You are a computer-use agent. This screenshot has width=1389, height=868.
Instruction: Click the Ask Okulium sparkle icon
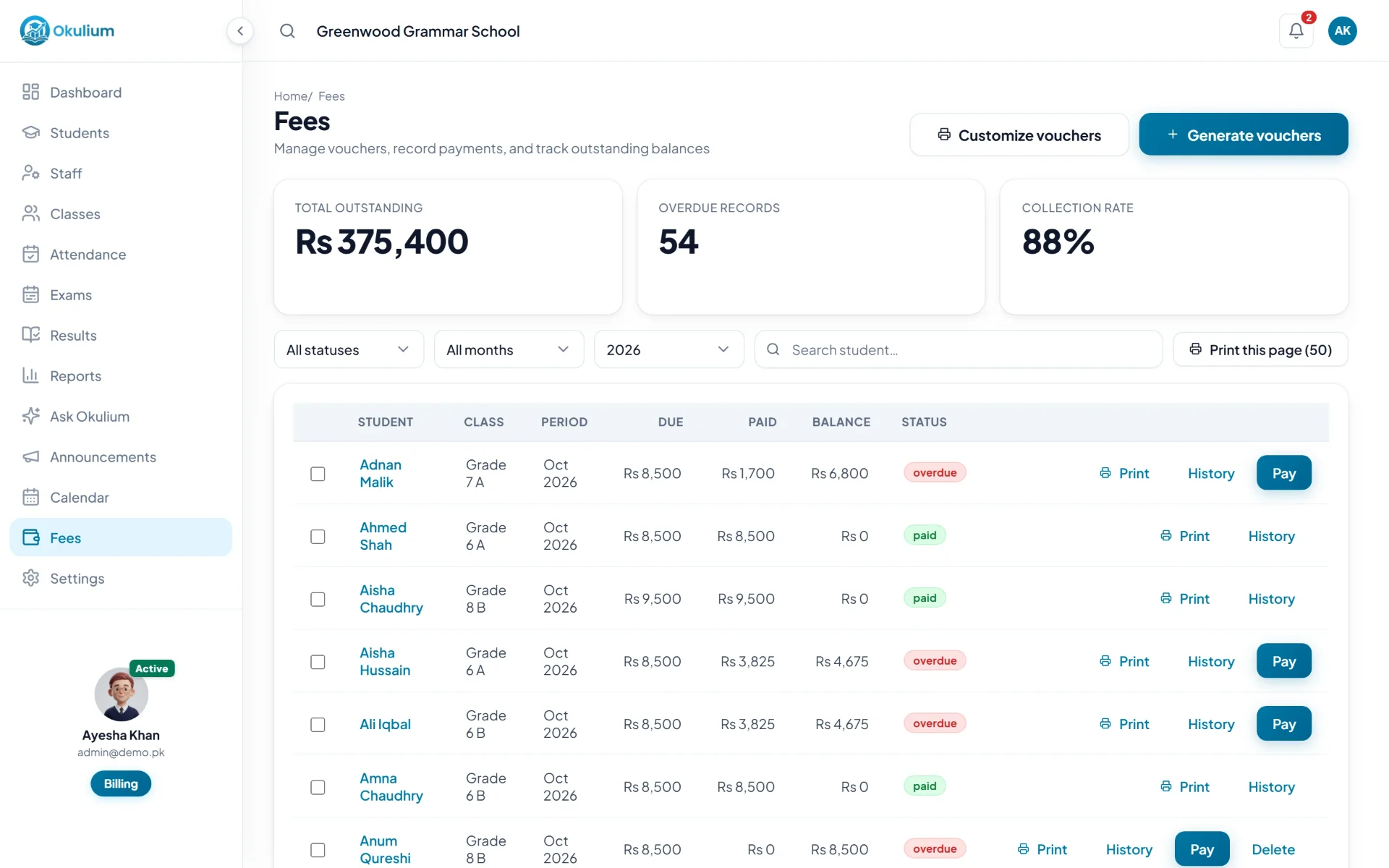point(30,416)
